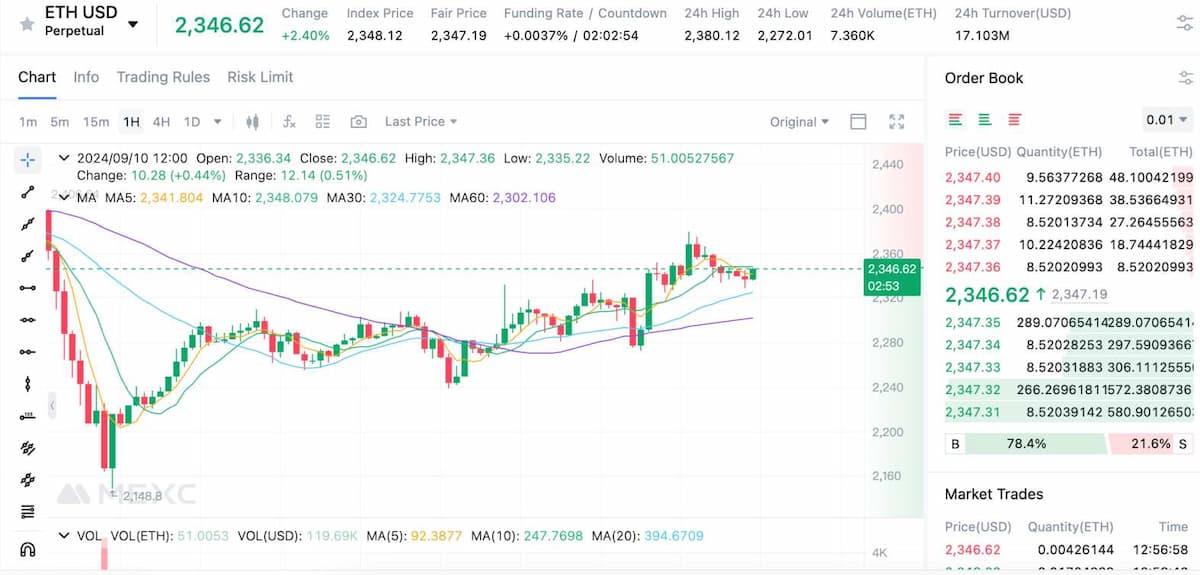Select the 15m timeframe
The image size is (1200, 575).
point(96,122)
